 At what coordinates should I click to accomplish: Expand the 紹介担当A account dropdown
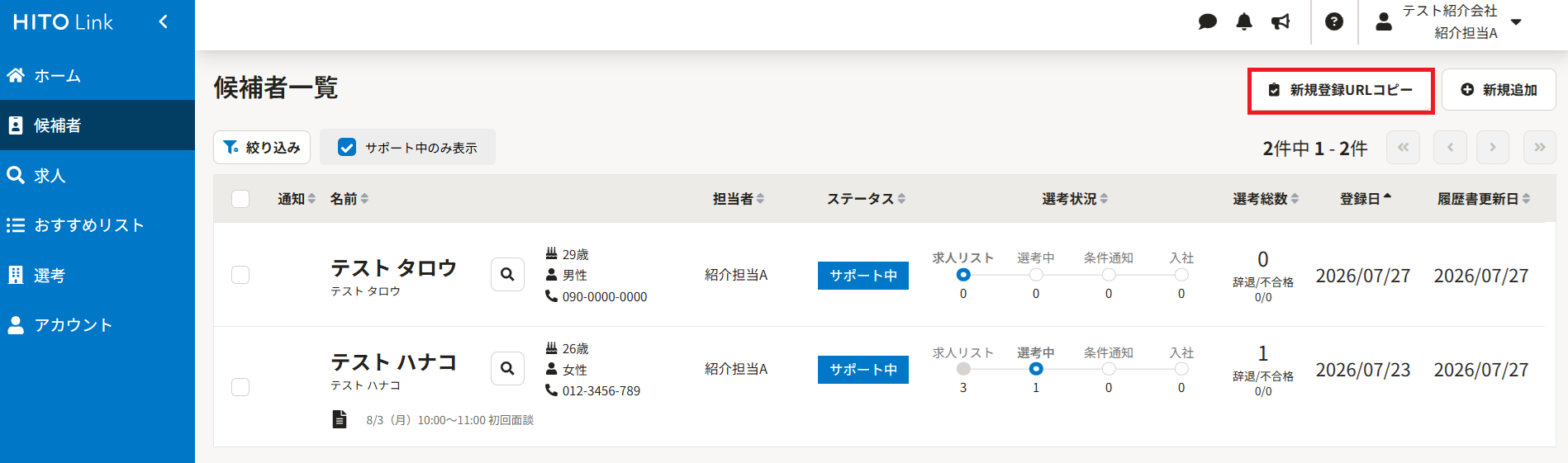pyautogui.click(x=1517, y=22)
